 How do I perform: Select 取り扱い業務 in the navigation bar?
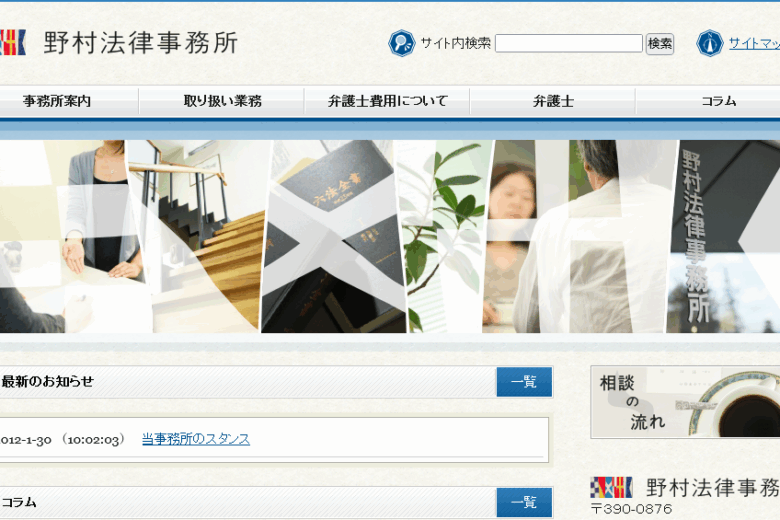point(222,101)
